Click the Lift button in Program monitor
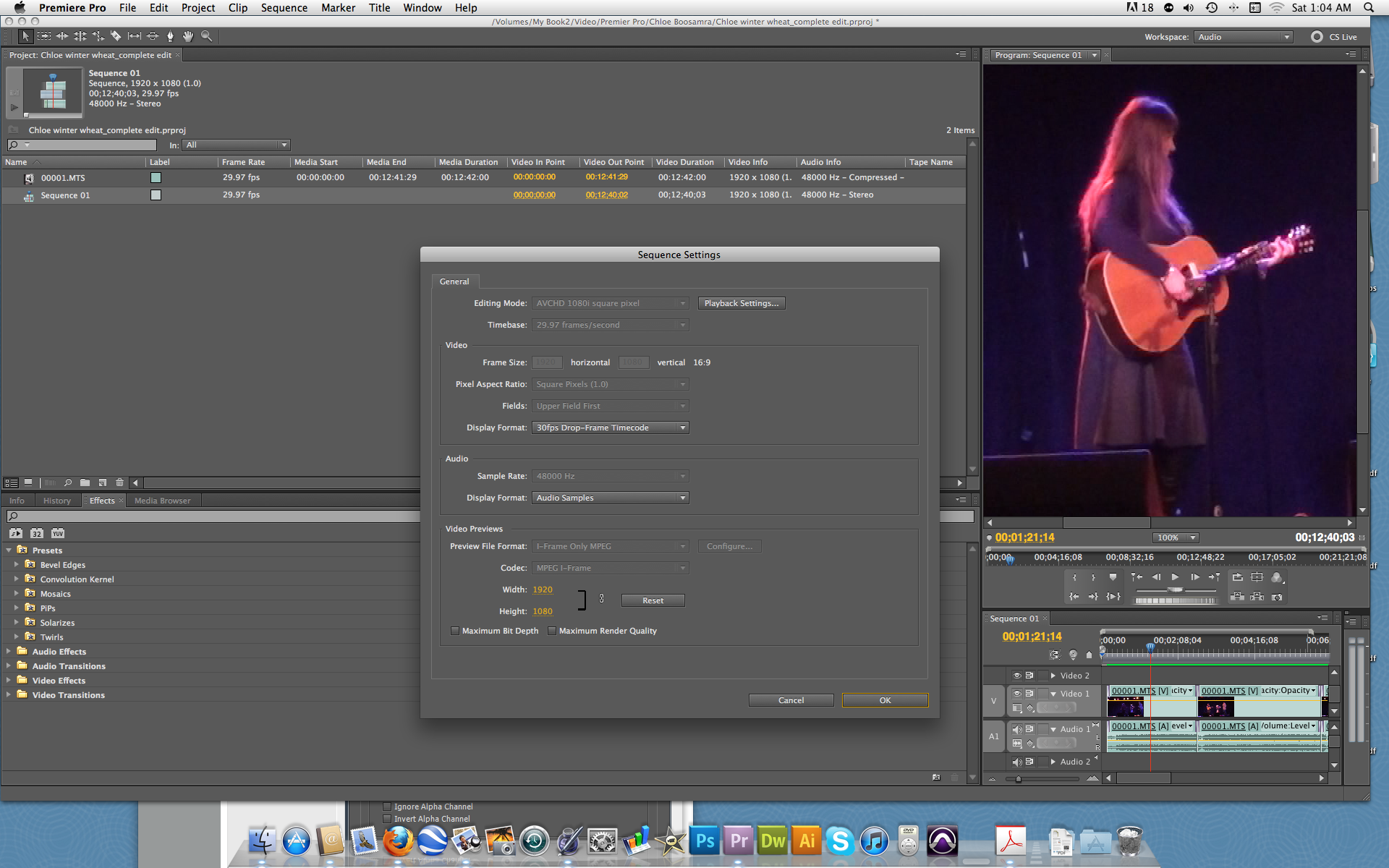Screen dimensions: 1389x868 coord(1237,597)
